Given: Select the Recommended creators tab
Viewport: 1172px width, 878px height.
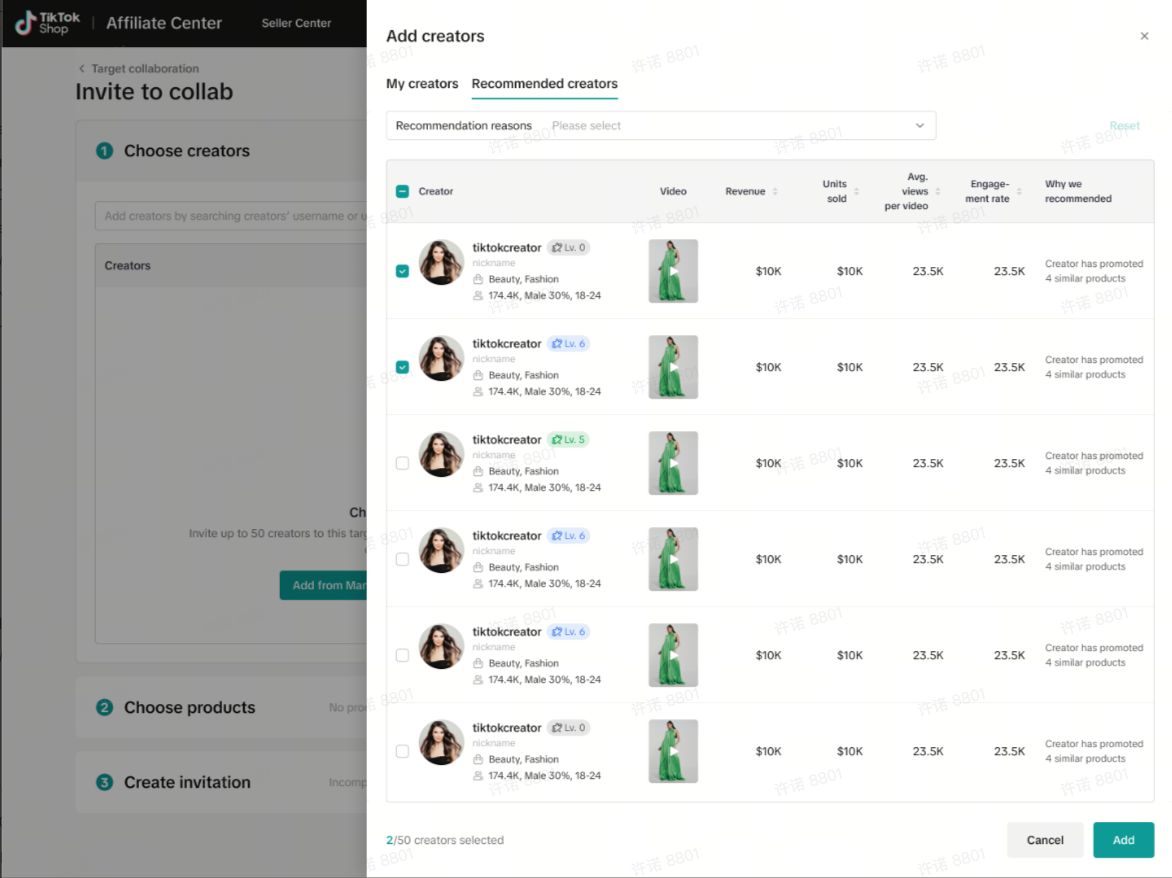Looking at the screenshot, I should (x=544, y=84).
